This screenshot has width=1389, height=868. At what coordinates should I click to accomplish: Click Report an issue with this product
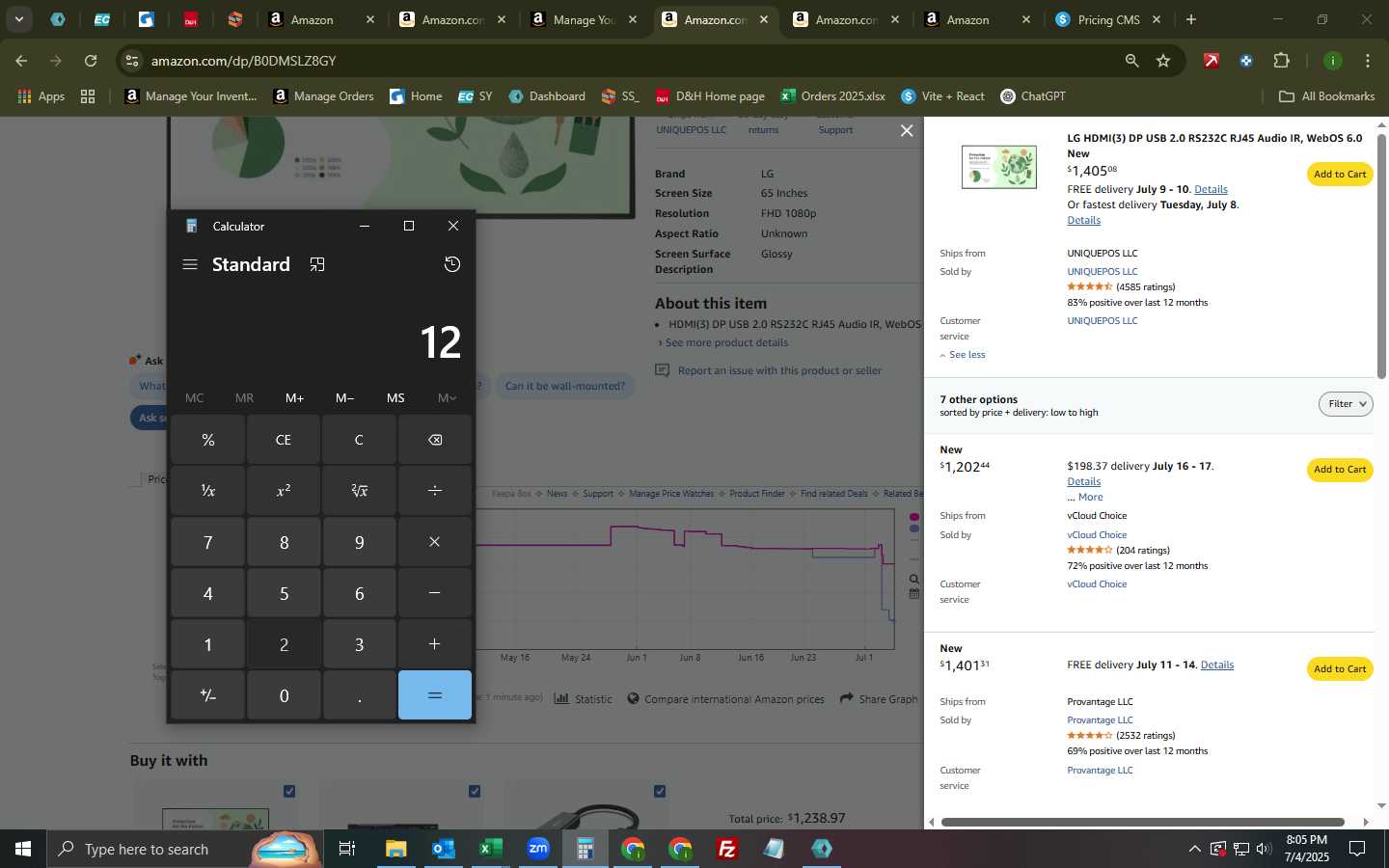779,370
